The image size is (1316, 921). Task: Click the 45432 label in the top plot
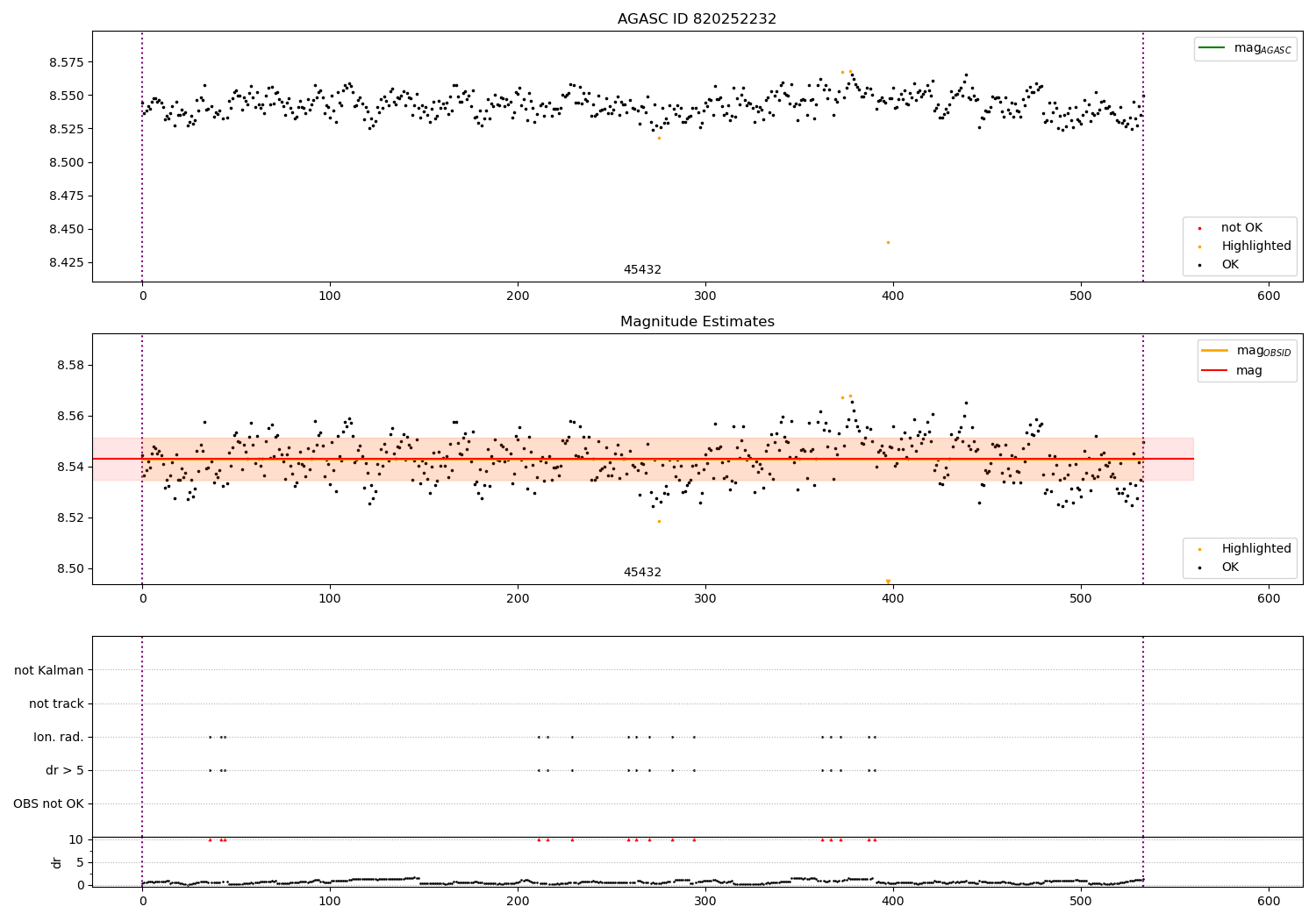coord(642,270)
